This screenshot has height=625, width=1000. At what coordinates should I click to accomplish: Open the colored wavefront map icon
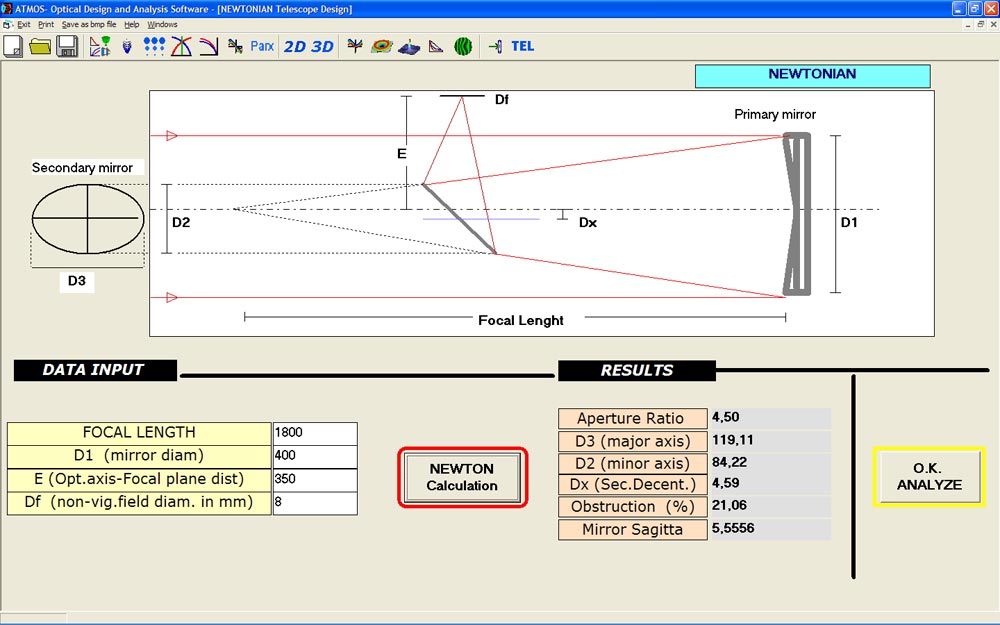point(381,46)
